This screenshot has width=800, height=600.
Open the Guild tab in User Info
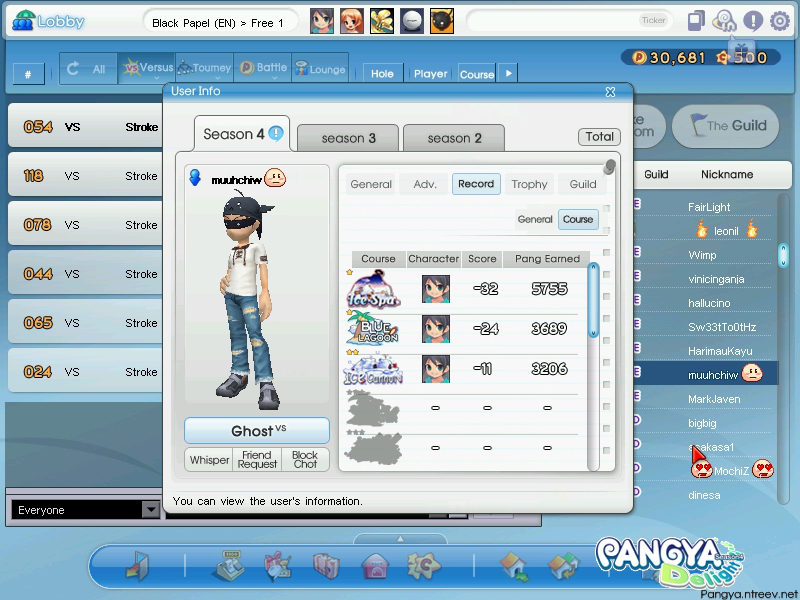pos(583,184)
